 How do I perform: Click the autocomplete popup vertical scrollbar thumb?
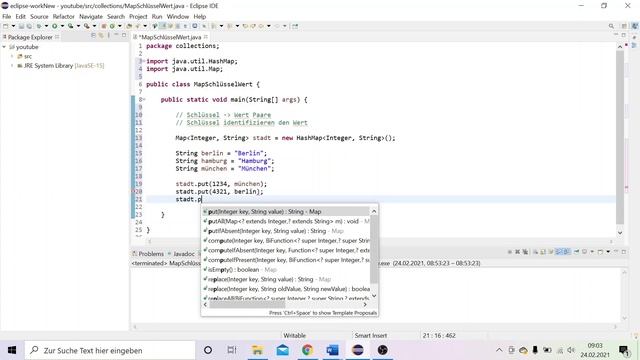pyautogui.click(x=374, y=249)
